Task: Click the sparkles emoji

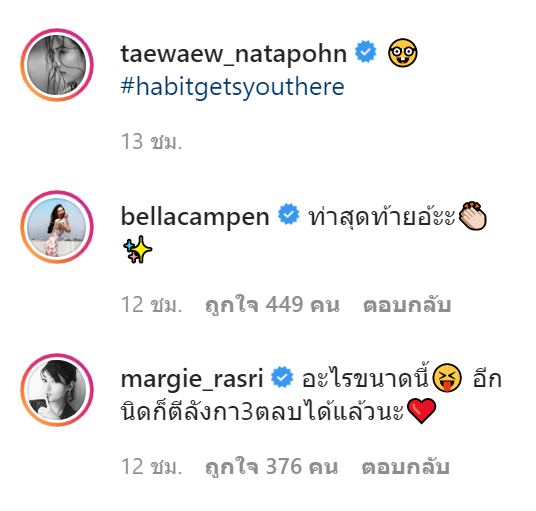Action: [x=137, y=250]
